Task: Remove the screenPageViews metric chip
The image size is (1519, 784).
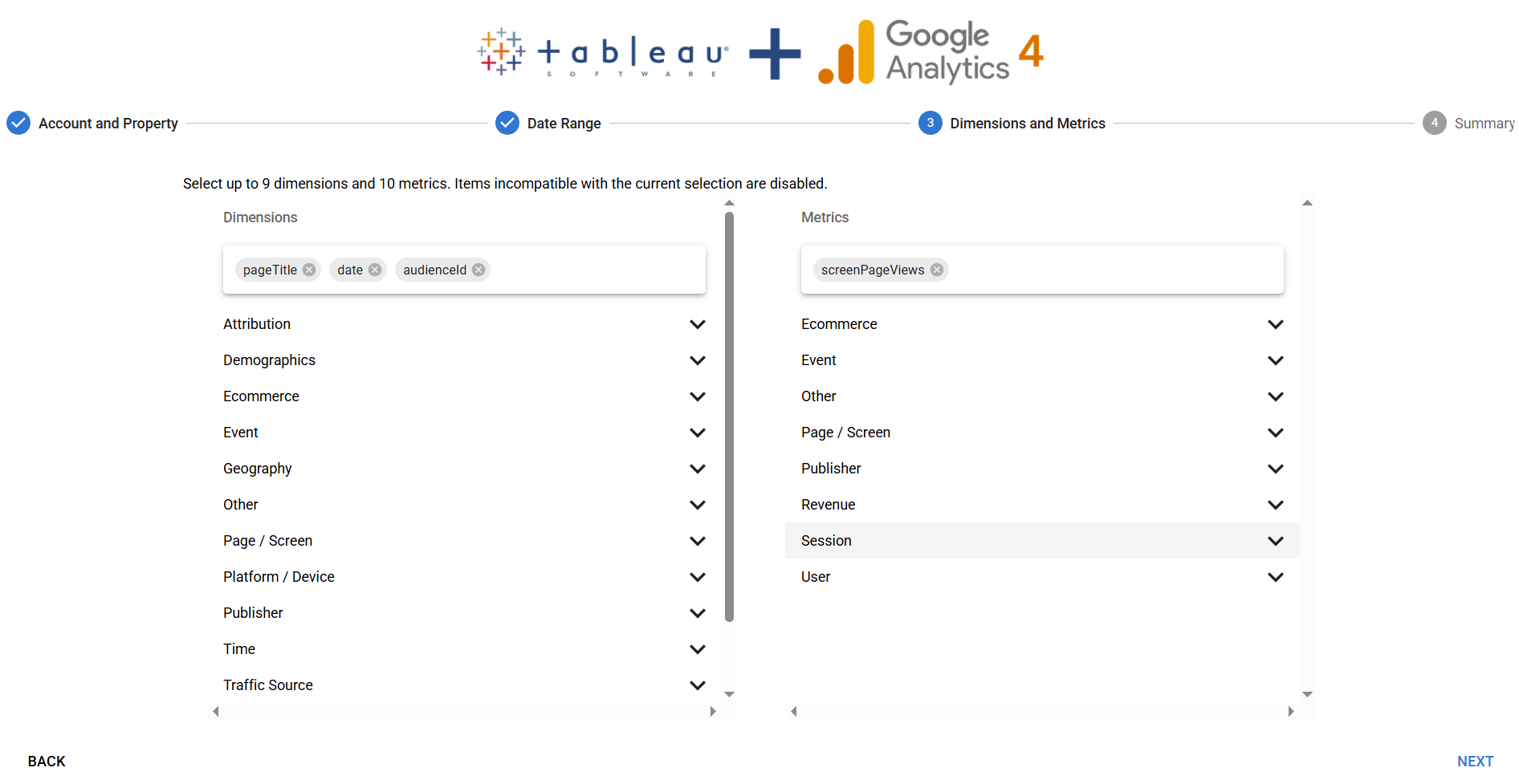Action: pyautogui.click(x=937, y=270)
